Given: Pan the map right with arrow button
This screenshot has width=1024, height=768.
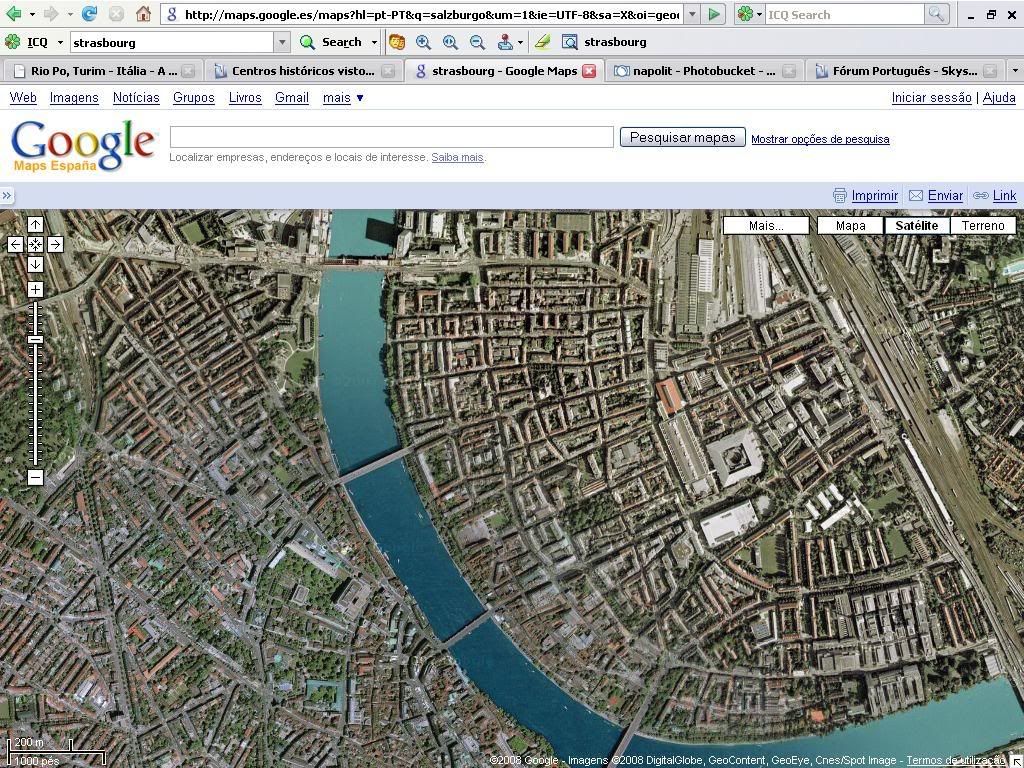Looking at the screenshot, I should pos(55,244).
